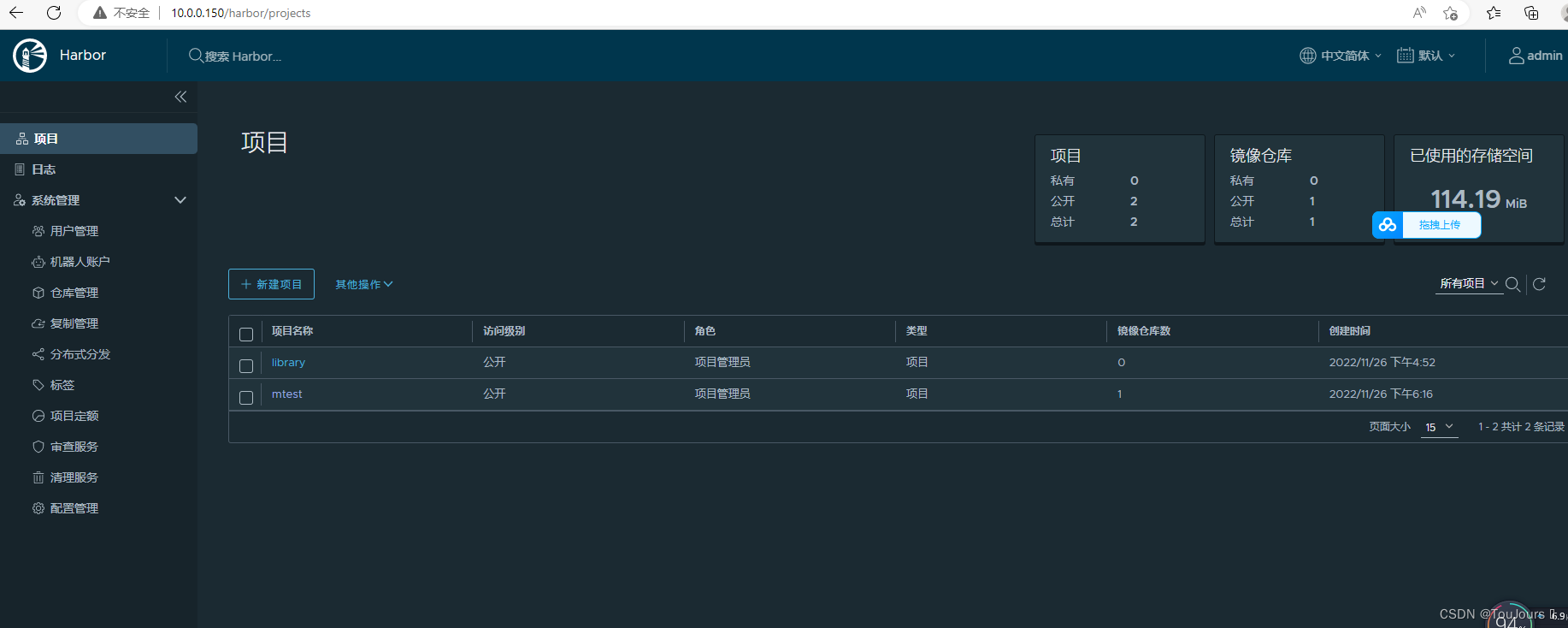Viewport: 1568px width, 628px height.
Task: Open 项目 in the sidebar
Action: [98, 139]
